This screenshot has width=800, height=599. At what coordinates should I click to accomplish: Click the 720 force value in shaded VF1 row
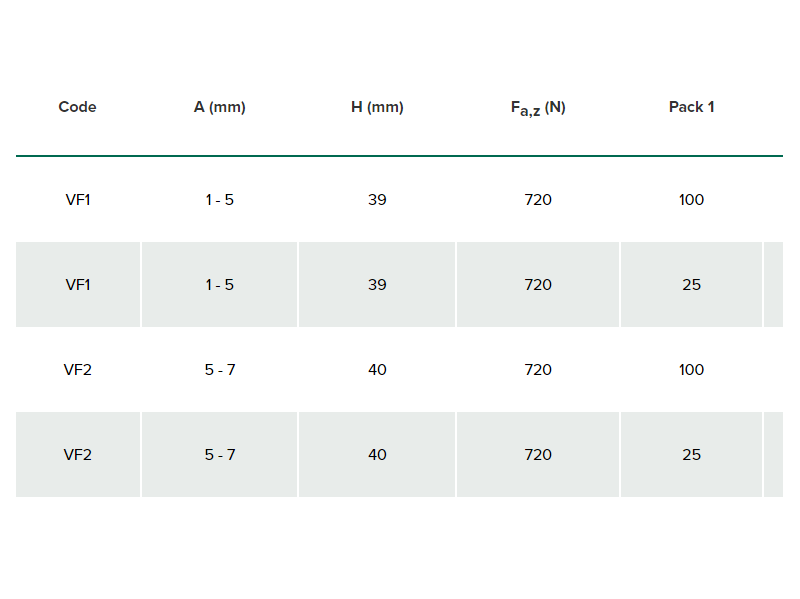538,285
